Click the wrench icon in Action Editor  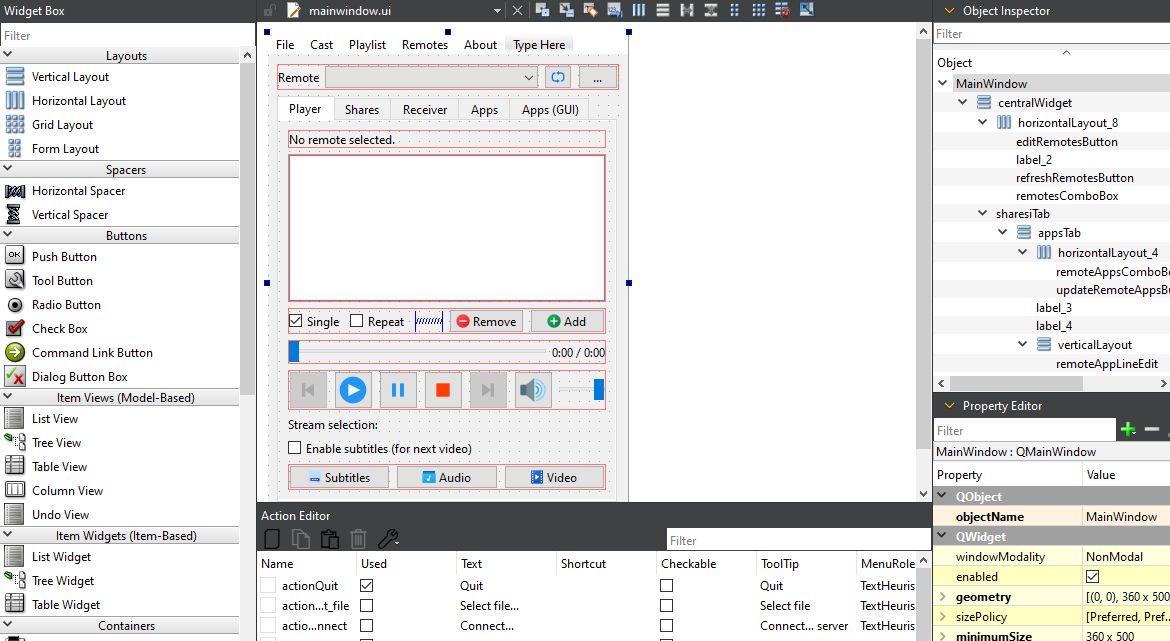(x=388, y=539)
